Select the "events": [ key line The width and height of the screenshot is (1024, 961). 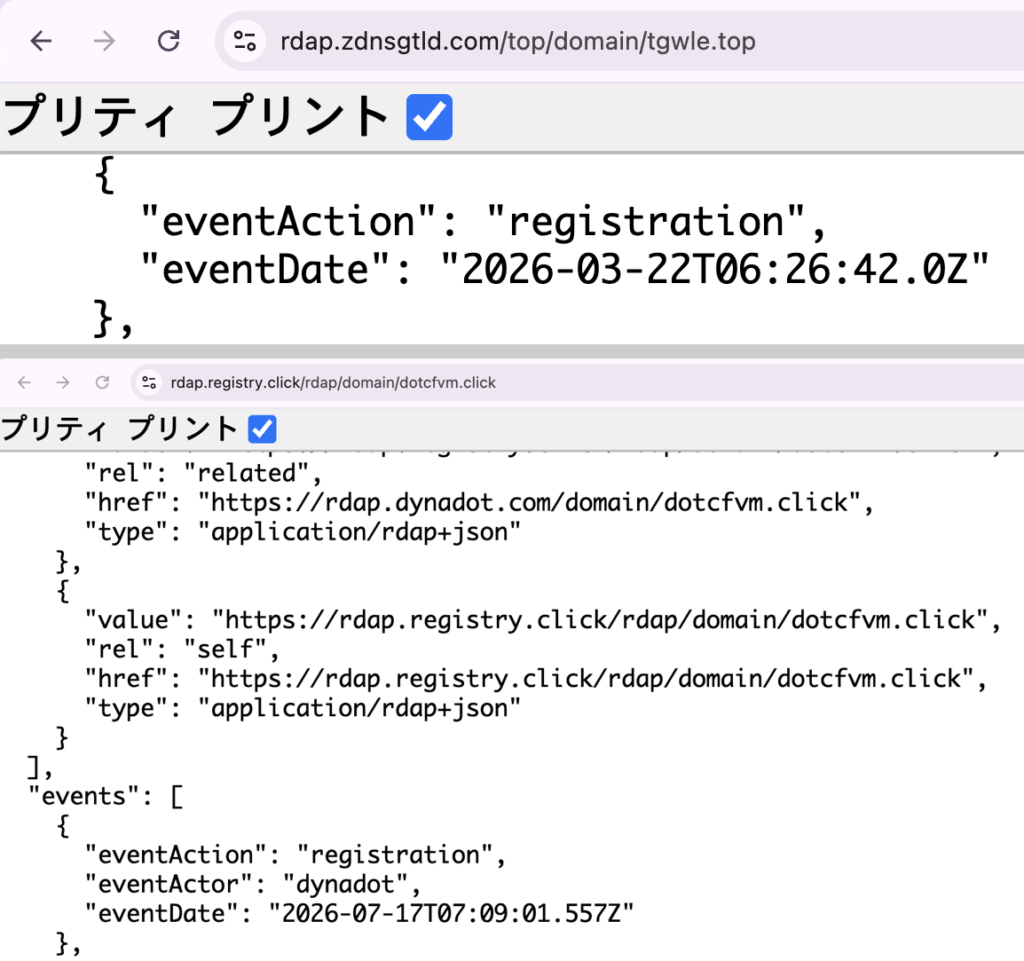[x=106, y=796]
